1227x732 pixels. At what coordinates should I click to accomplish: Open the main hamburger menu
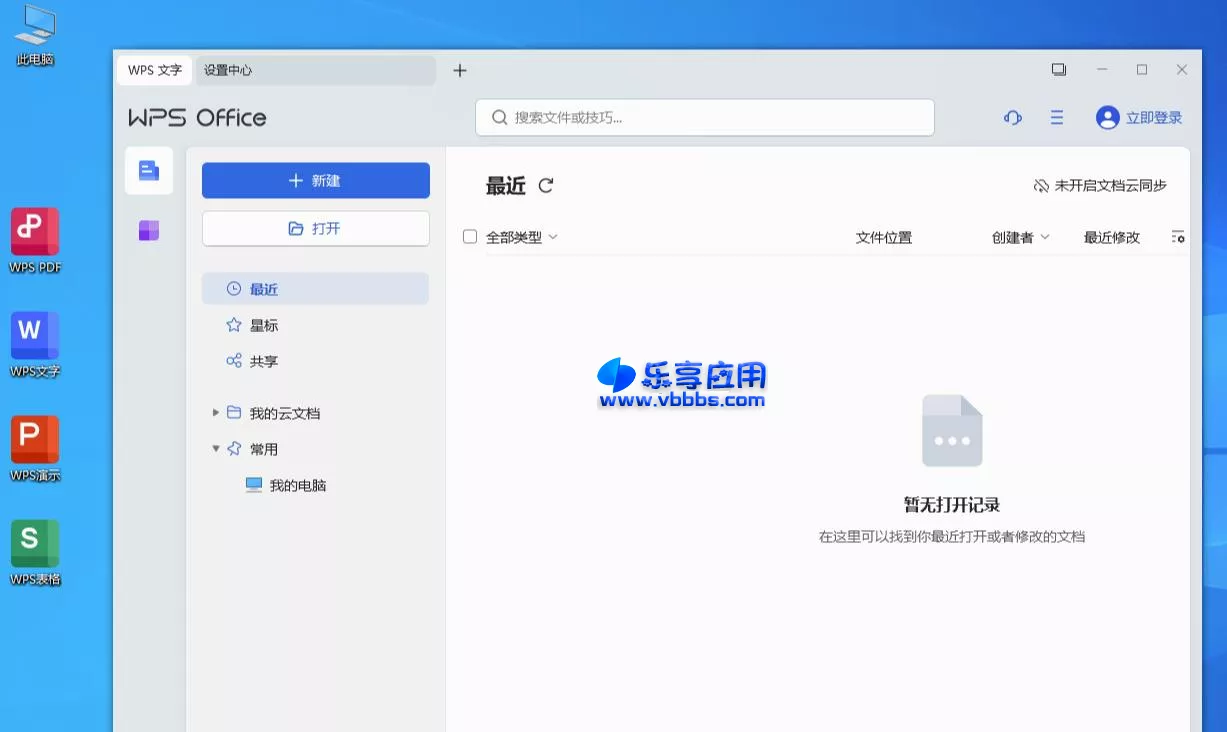pos(1056,117)
